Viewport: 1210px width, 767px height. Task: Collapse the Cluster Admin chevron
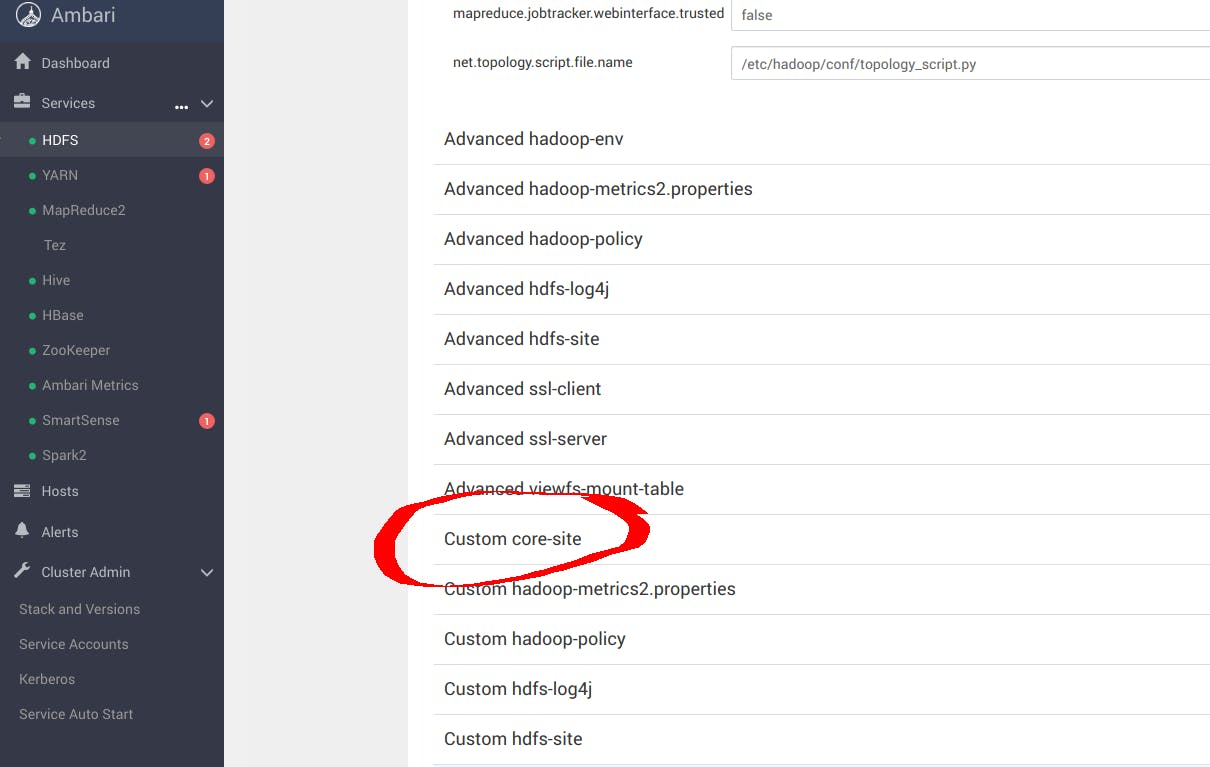point(207,572)
